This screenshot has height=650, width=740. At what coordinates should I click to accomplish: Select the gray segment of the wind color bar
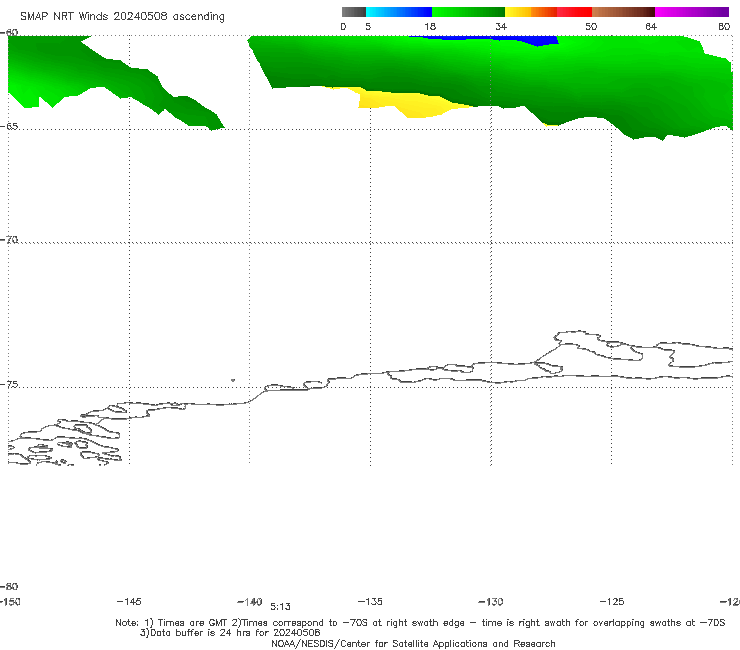tap(353, 12)
